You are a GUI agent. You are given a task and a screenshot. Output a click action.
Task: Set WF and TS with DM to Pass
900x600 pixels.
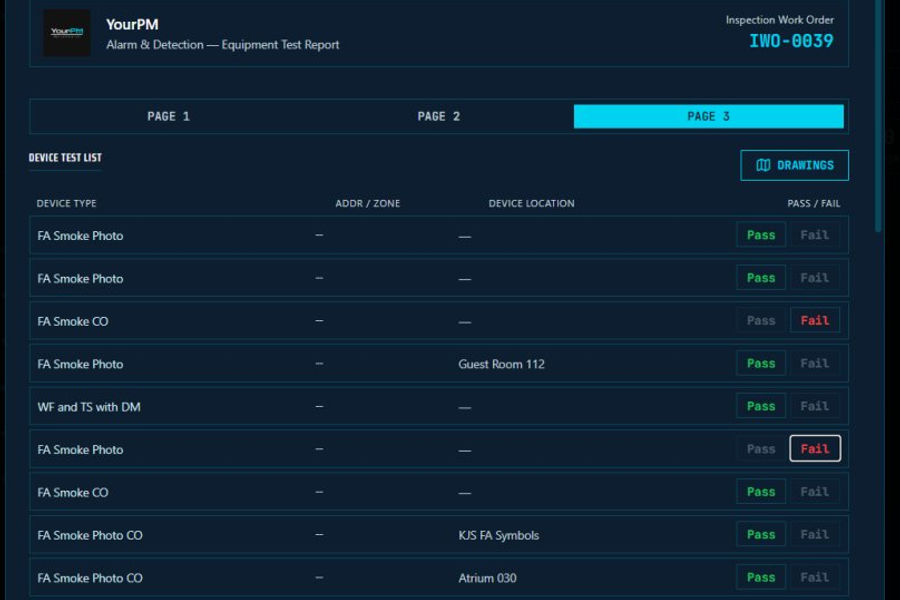click(761, 407)
